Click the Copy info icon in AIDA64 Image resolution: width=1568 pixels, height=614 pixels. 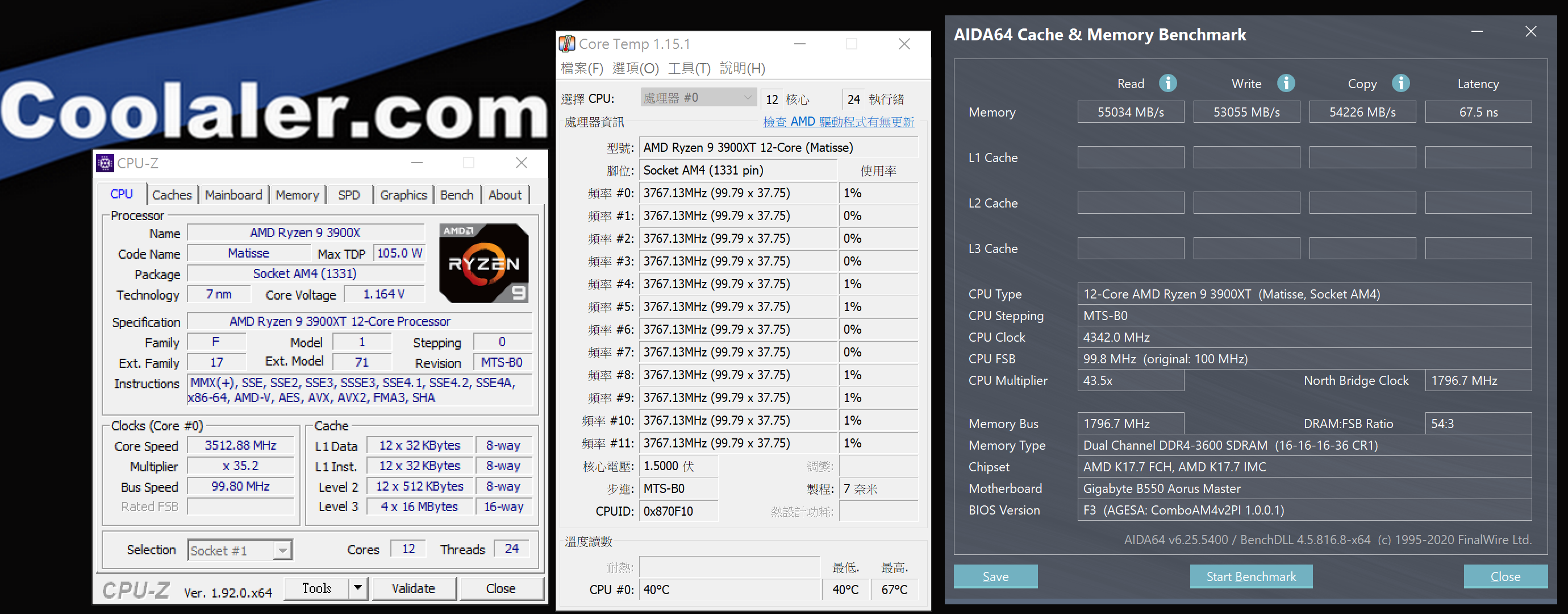point(1400,84)
